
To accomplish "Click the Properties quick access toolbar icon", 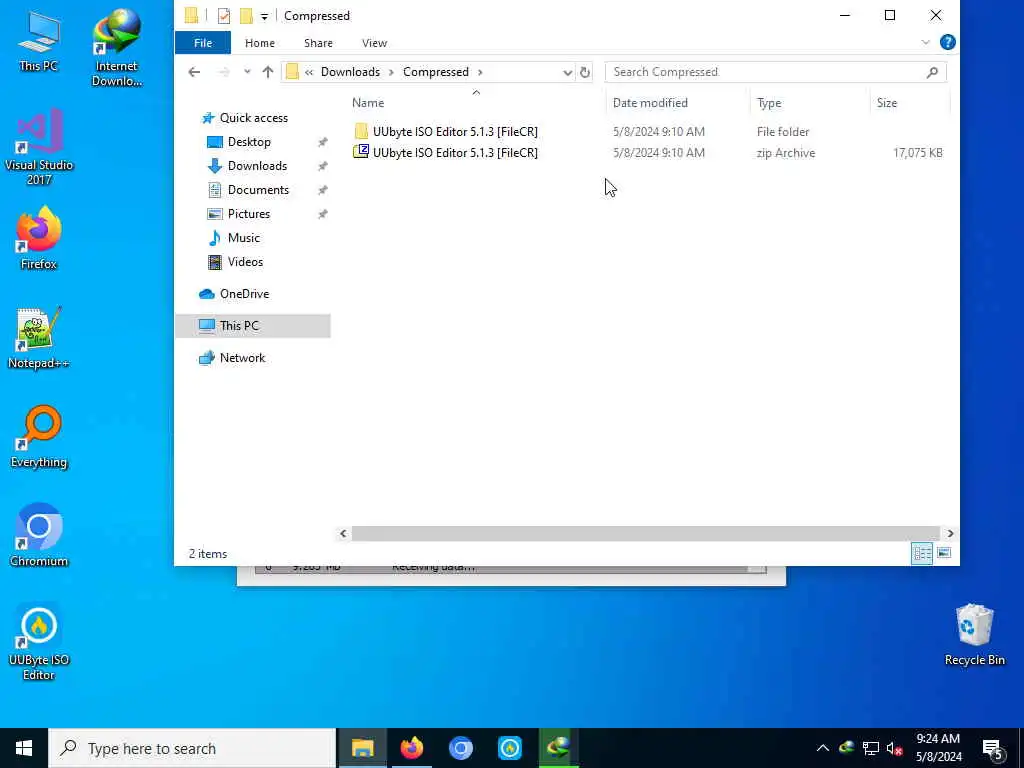I will coord(224,16).
